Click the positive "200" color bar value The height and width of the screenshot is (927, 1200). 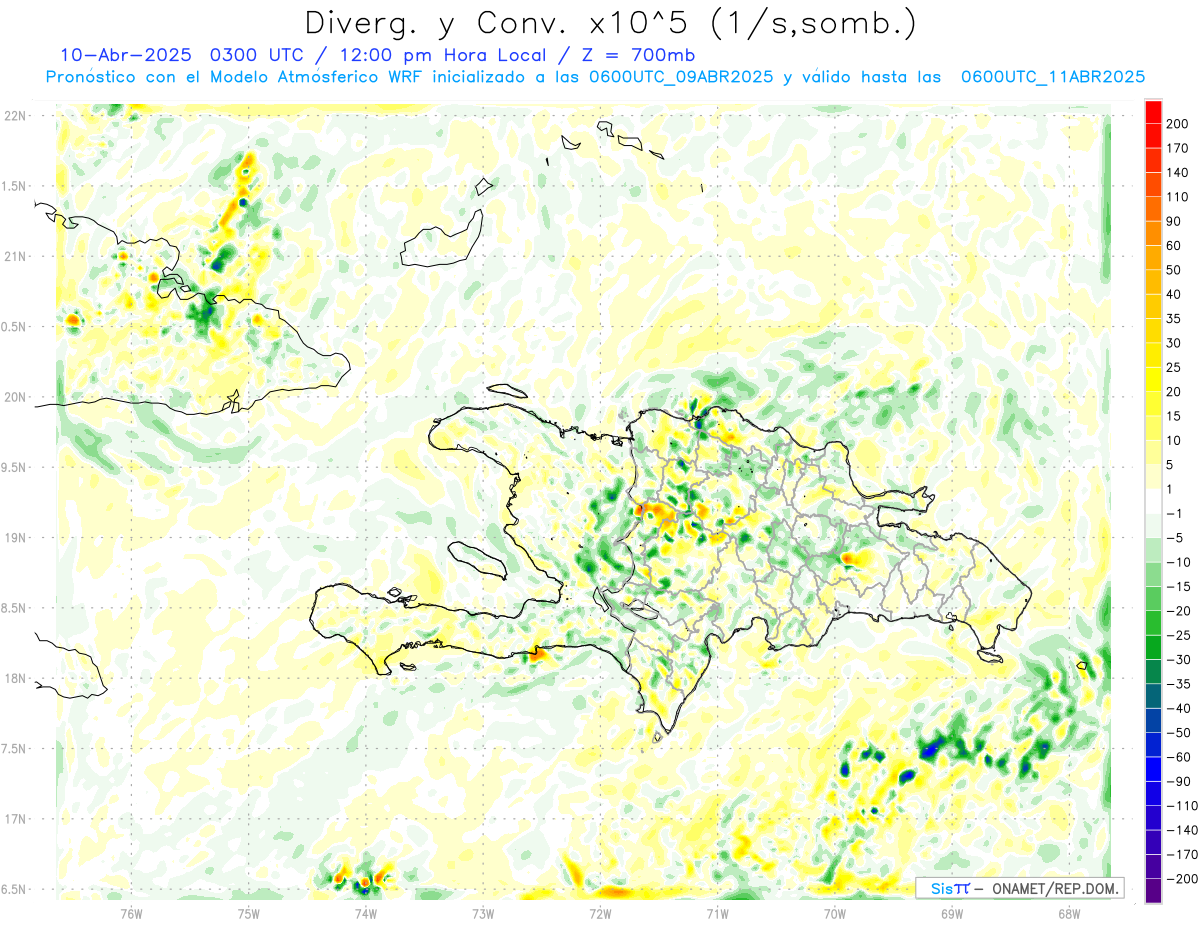(1177, 124)
